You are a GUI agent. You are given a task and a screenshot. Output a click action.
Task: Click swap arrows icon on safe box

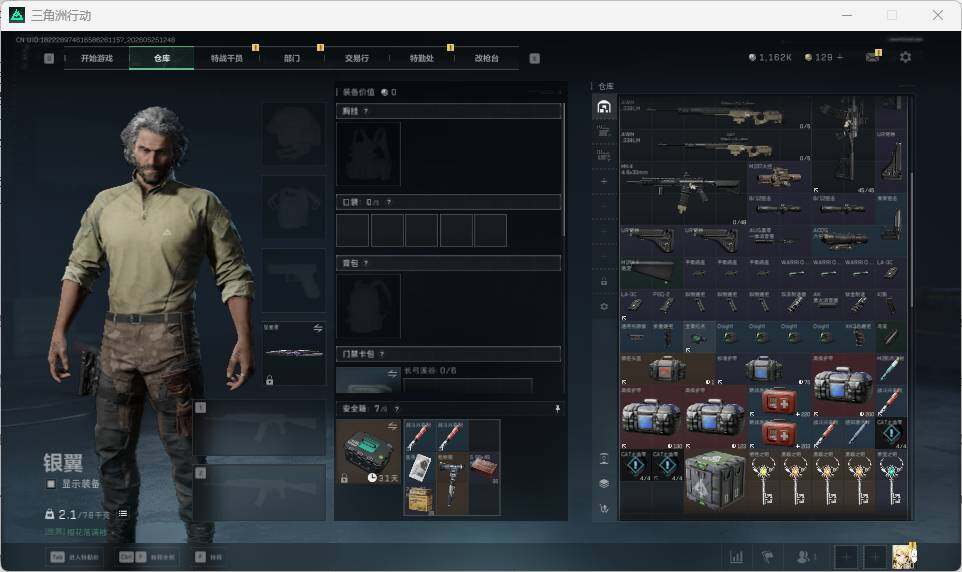pos(393,426)
